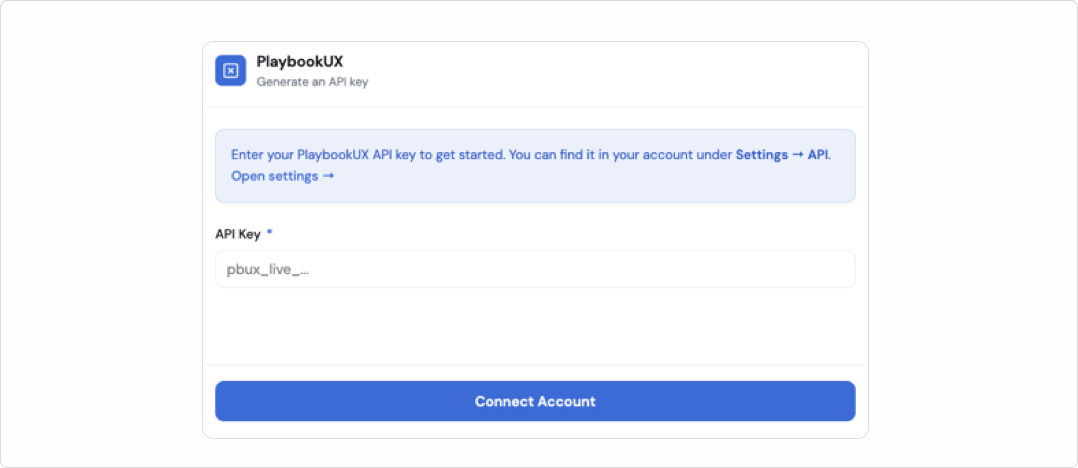Click the 'API Key' field label

tap(238, 234)
